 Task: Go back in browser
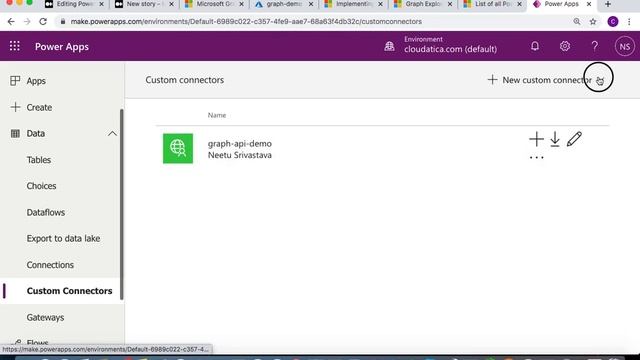[x=11, y=22]
